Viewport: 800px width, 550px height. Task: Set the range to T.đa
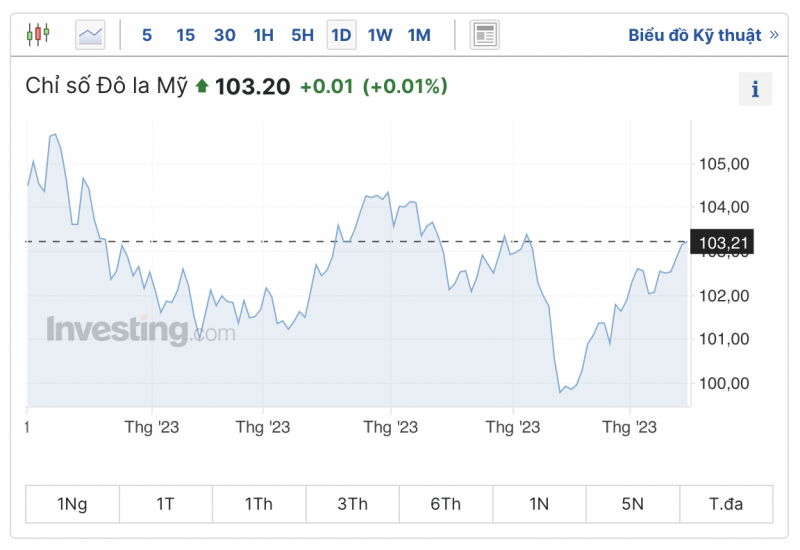tap(726, 504)
